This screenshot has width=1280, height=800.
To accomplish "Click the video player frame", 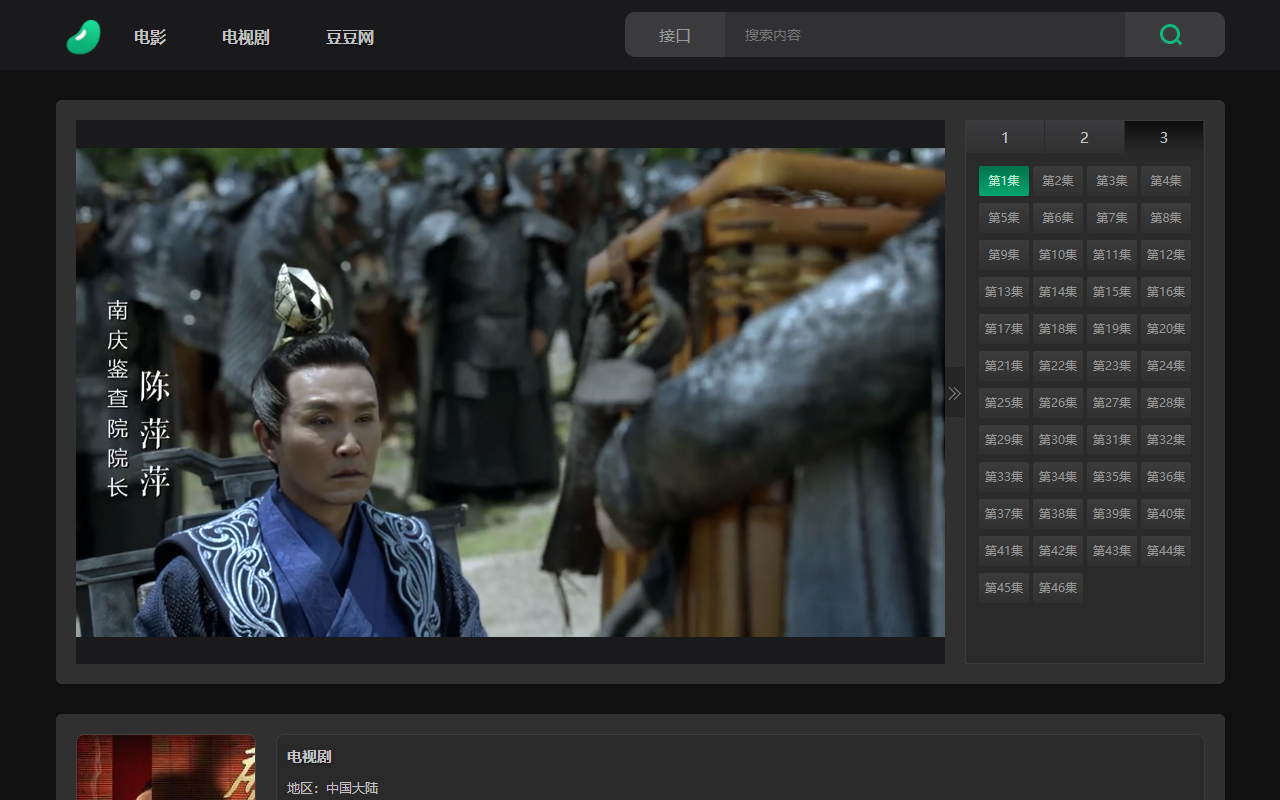I will pos(510,392).
